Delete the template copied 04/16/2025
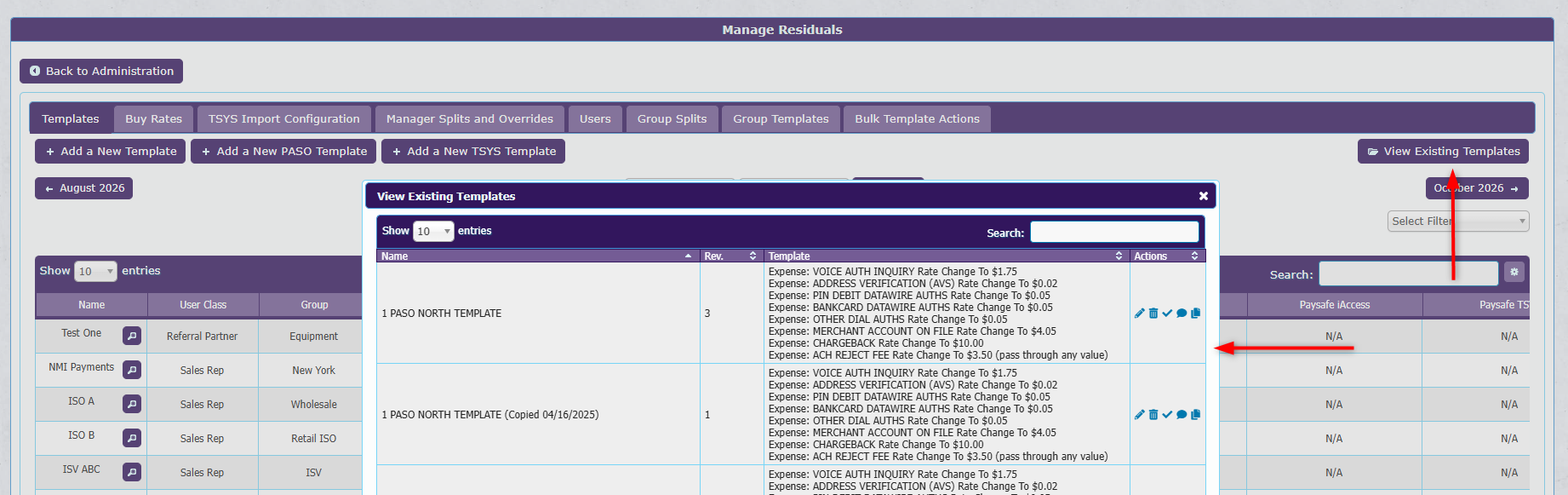The width and height of the screenshot is (1568, 495). click(1153, 415)
